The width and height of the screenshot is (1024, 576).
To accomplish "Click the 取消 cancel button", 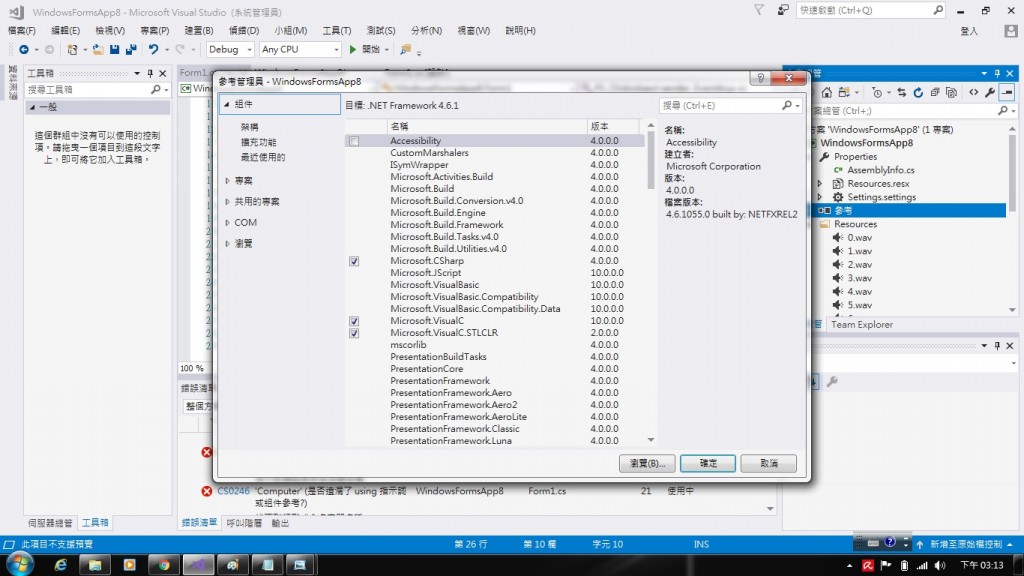I will tap(769, 463).
